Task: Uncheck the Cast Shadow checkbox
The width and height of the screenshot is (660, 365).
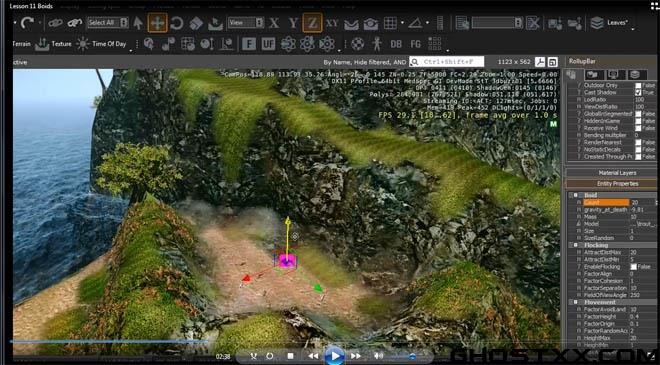Action: pos(639,93)
